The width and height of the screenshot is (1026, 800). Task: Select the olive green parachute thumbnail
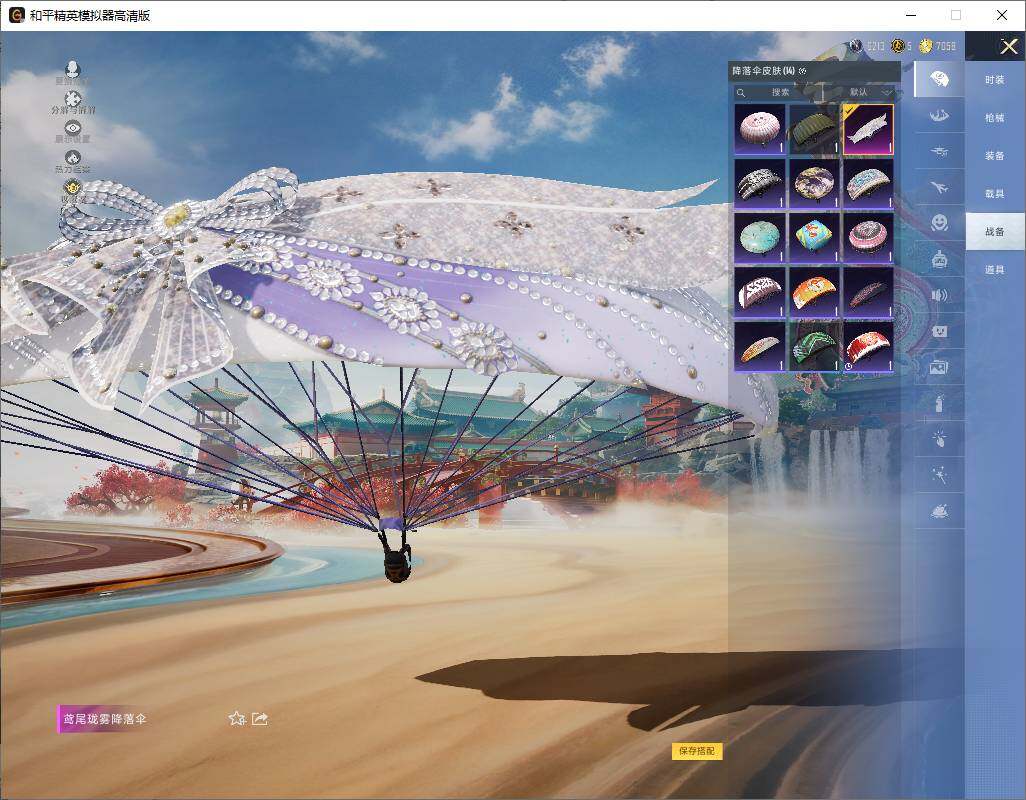coord(814,130)
